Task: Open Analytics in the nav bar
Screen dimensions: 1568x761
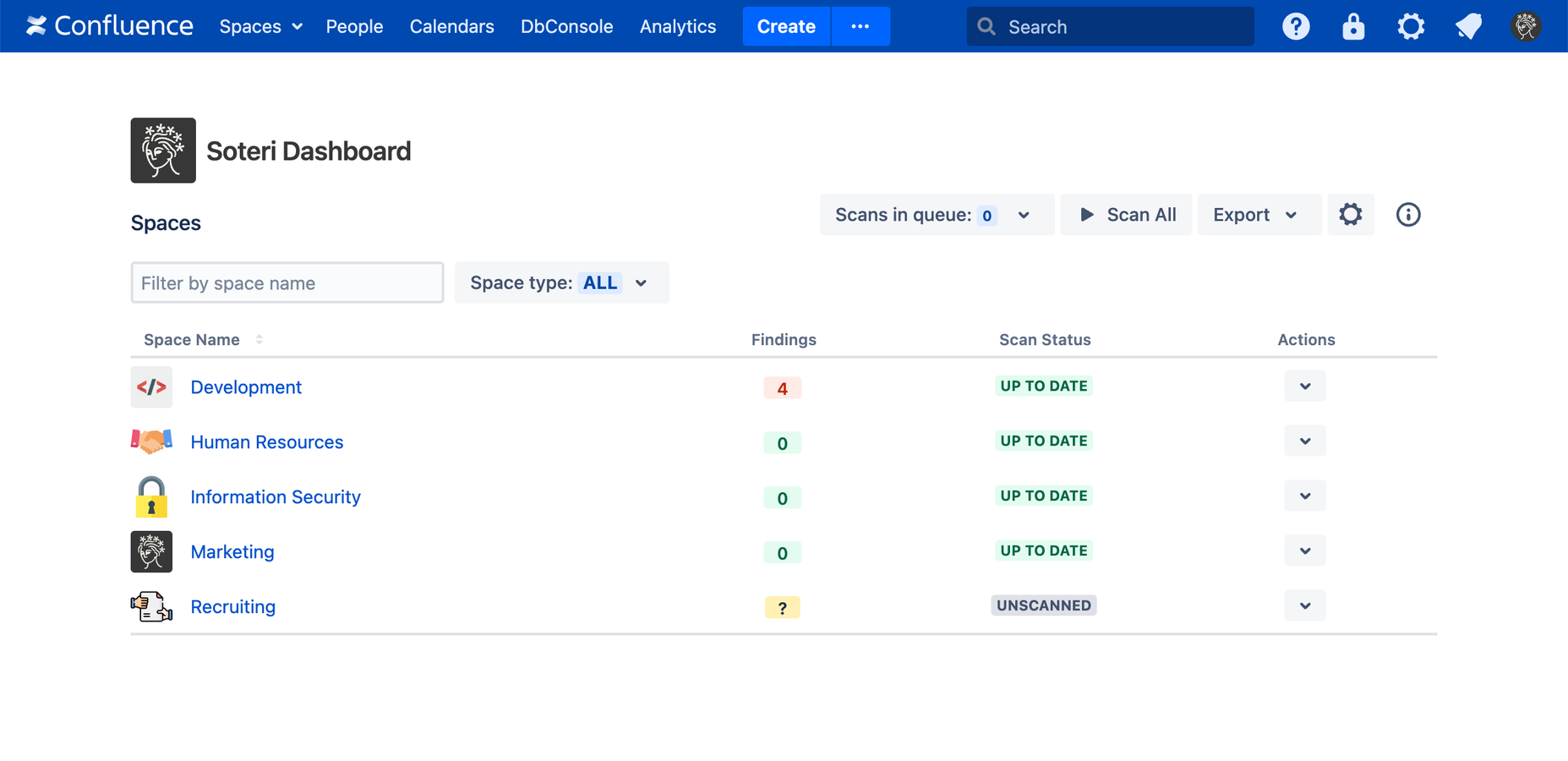Action: (x=678, y=26)
